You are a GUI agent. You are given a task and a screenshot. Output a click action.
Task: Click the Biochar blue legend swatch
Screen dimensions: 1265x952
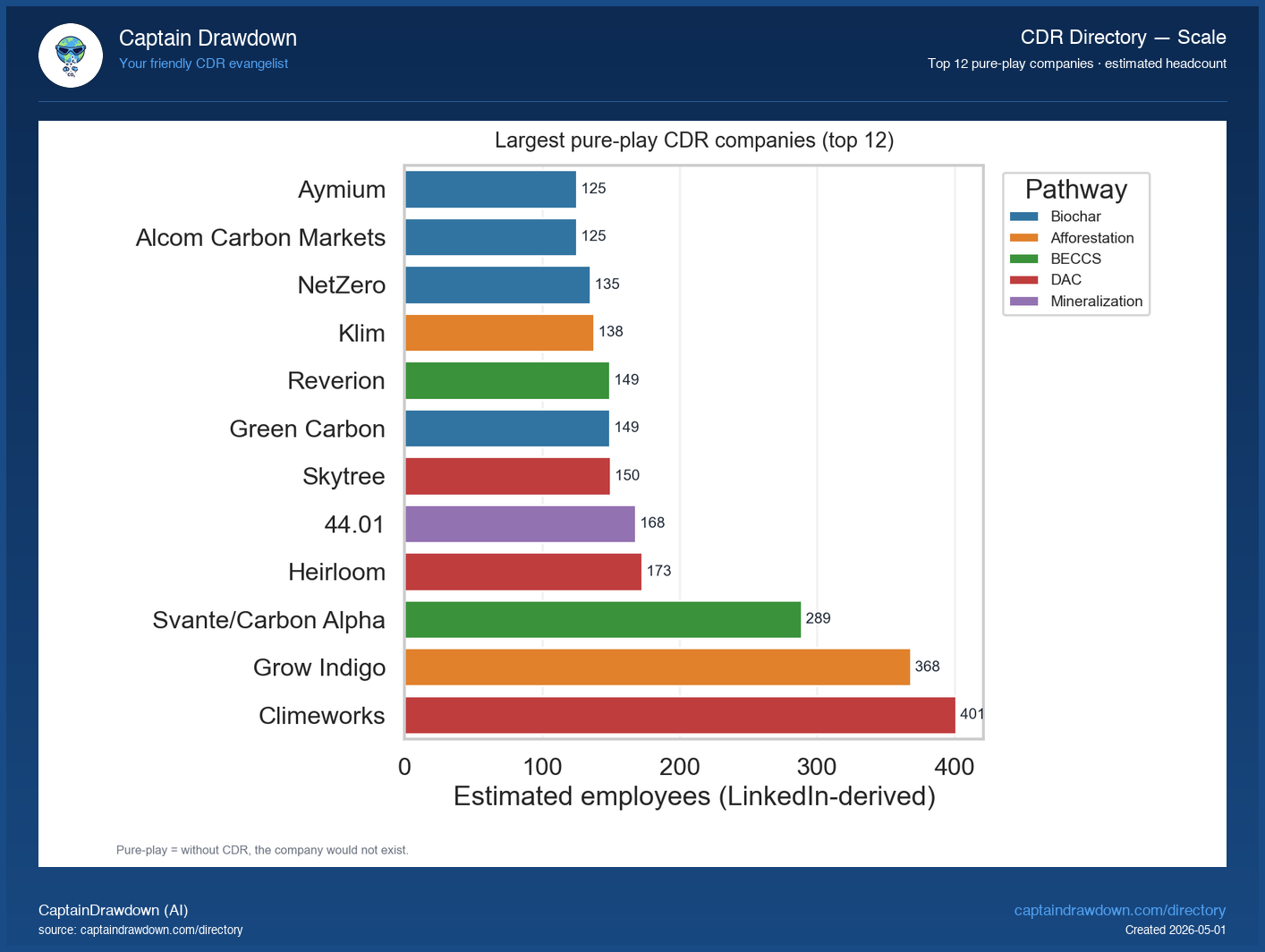[x=1023, y=217]
